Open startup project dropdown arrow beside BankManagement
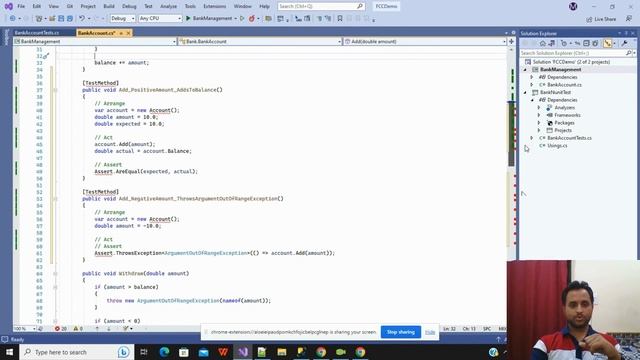This screenshot has height=360, width=640. coord(236,18)
